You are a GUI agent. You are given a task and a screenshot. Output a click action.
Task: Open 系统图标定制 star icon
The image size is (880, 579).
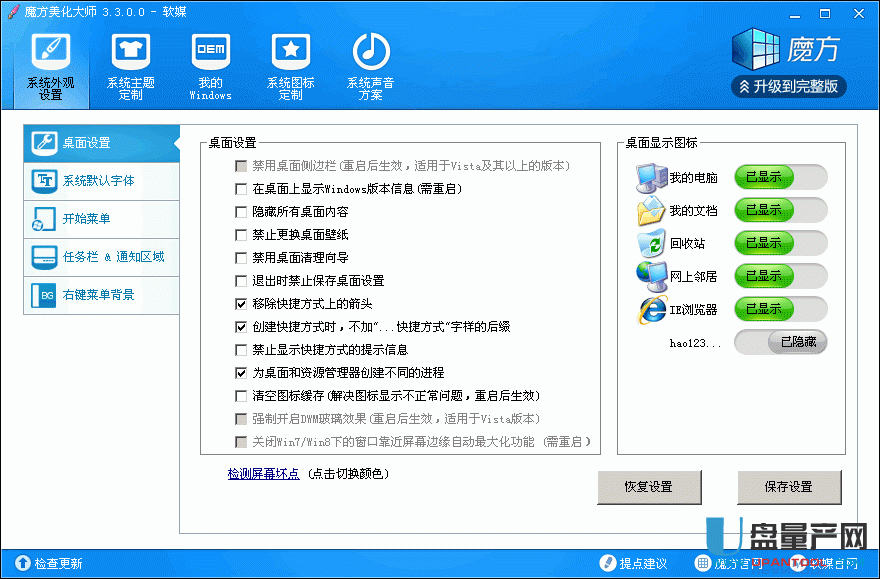point(291,67)
